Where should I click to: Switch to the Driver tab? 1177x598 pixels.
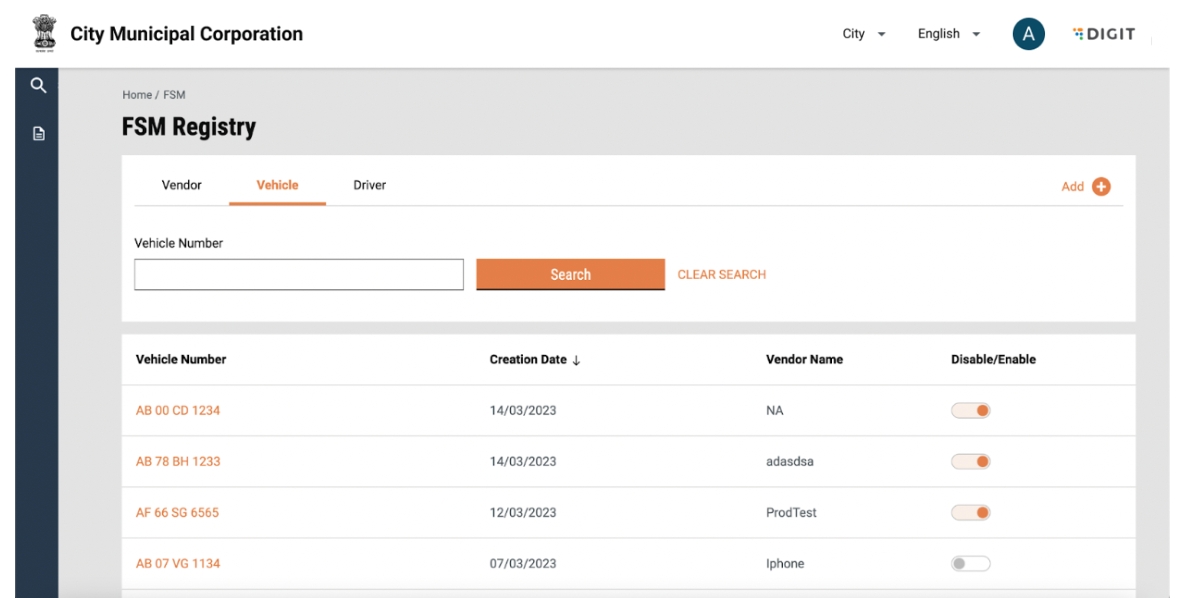click(x=369, y=185)
